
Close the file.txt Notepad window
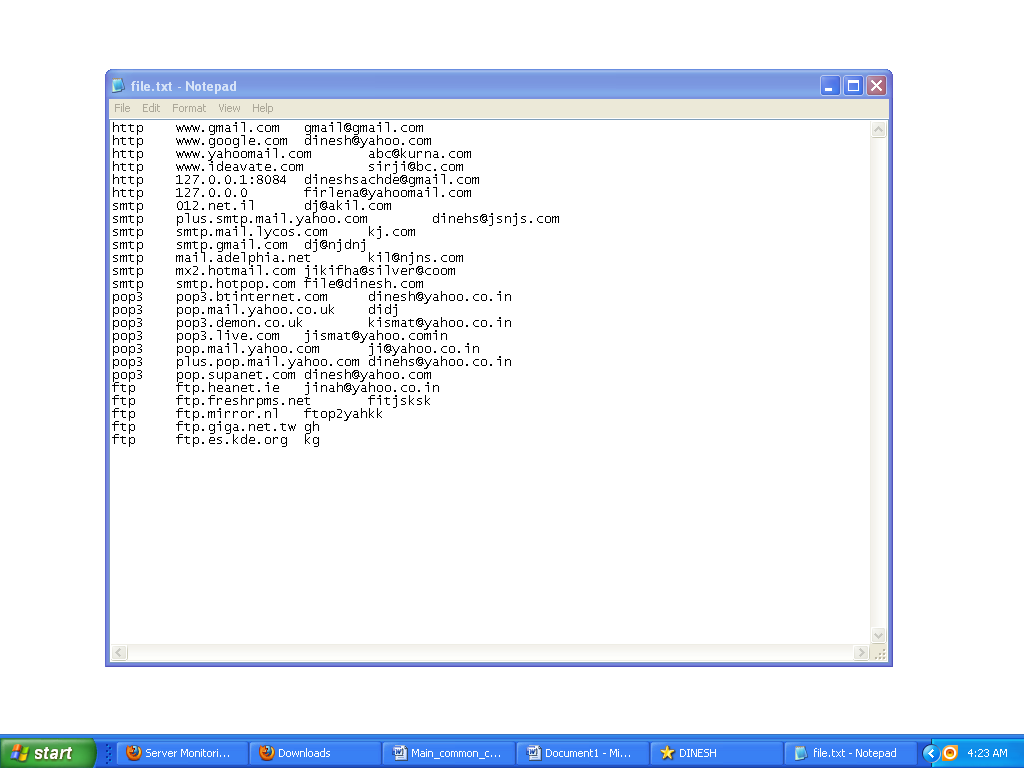coord(876,86)
